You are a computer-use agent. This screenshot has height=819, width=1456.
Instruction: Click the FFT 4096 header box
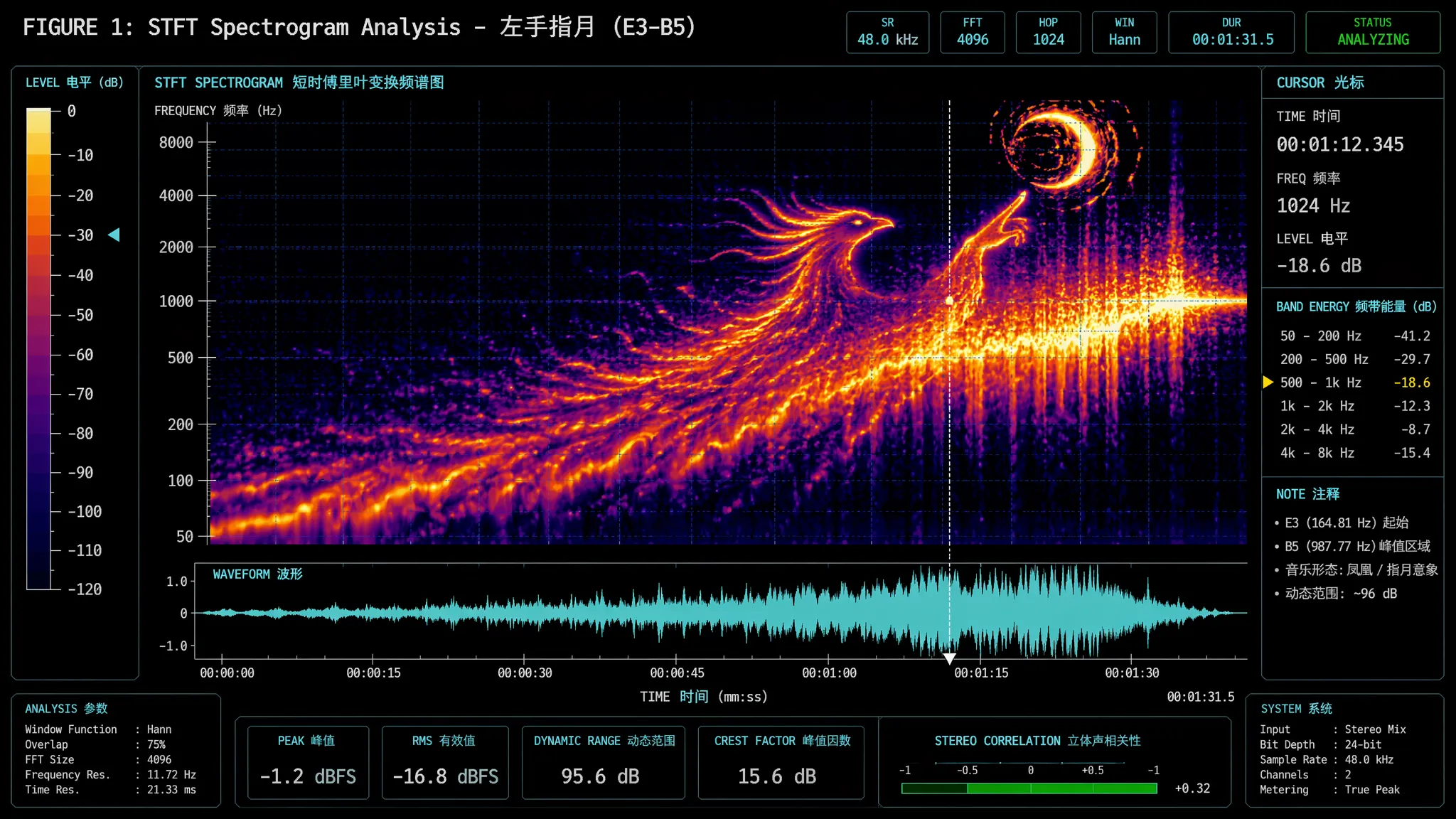coord(973,32)
